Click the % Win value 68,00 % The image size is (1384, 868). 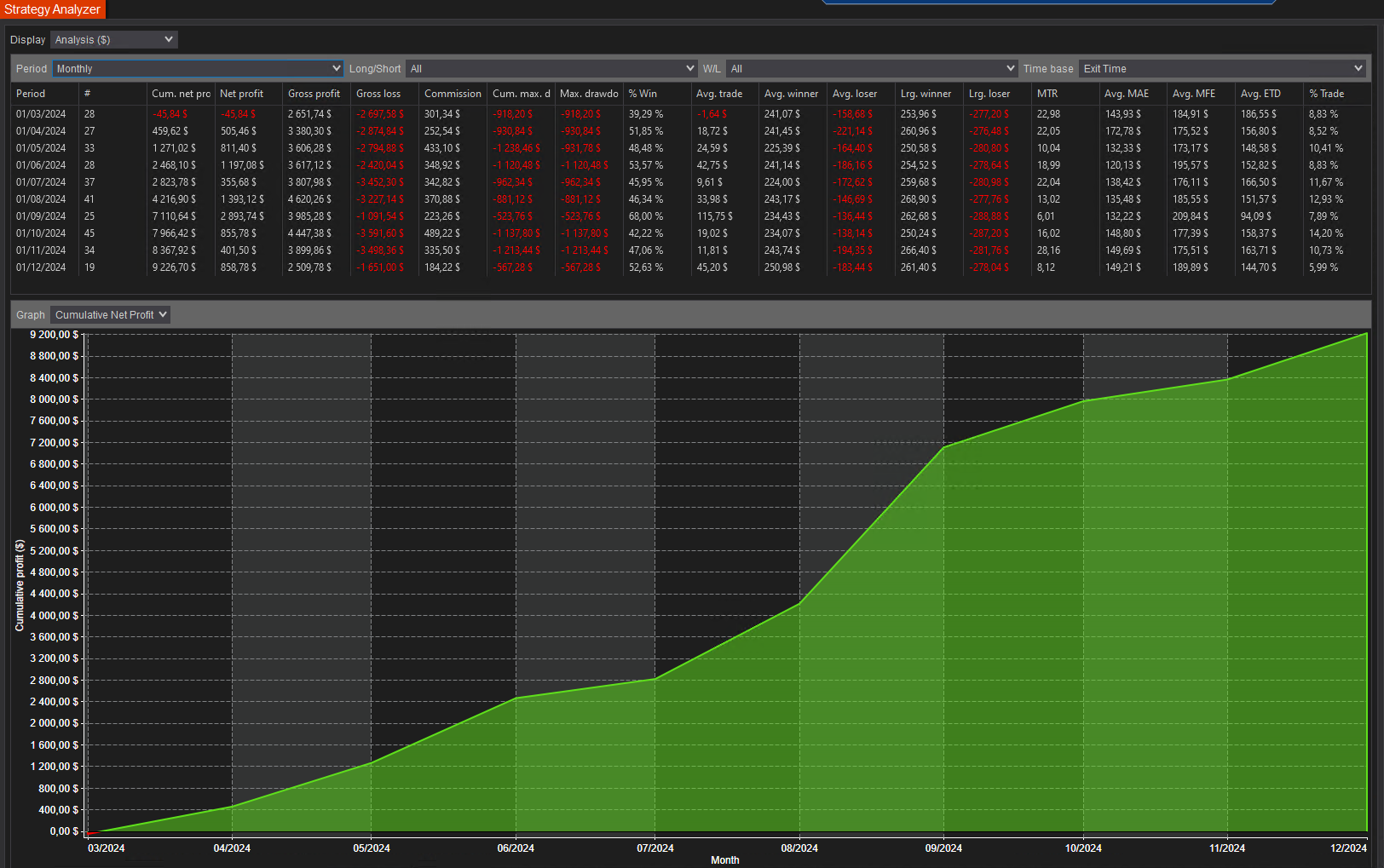pos(646,216)
